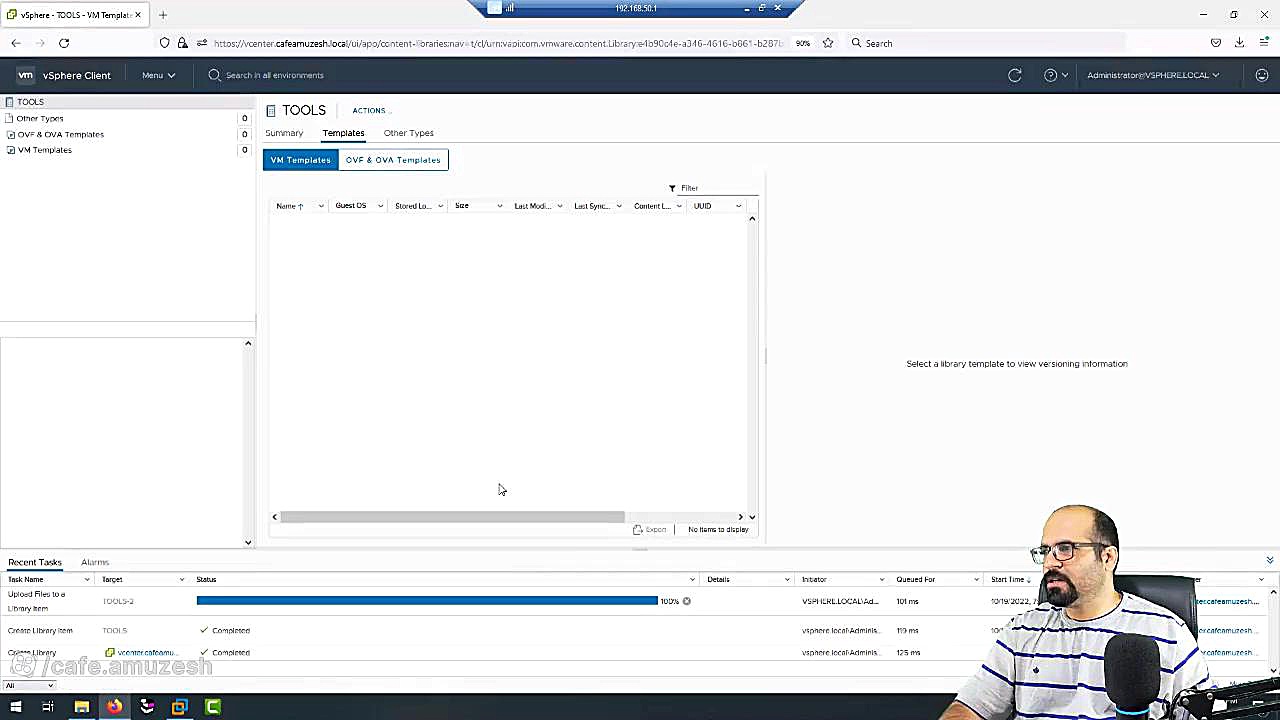This screenshot has width=1280, height=720.
Task: Click the upload task progress bar
Action: tap(427, 601)
